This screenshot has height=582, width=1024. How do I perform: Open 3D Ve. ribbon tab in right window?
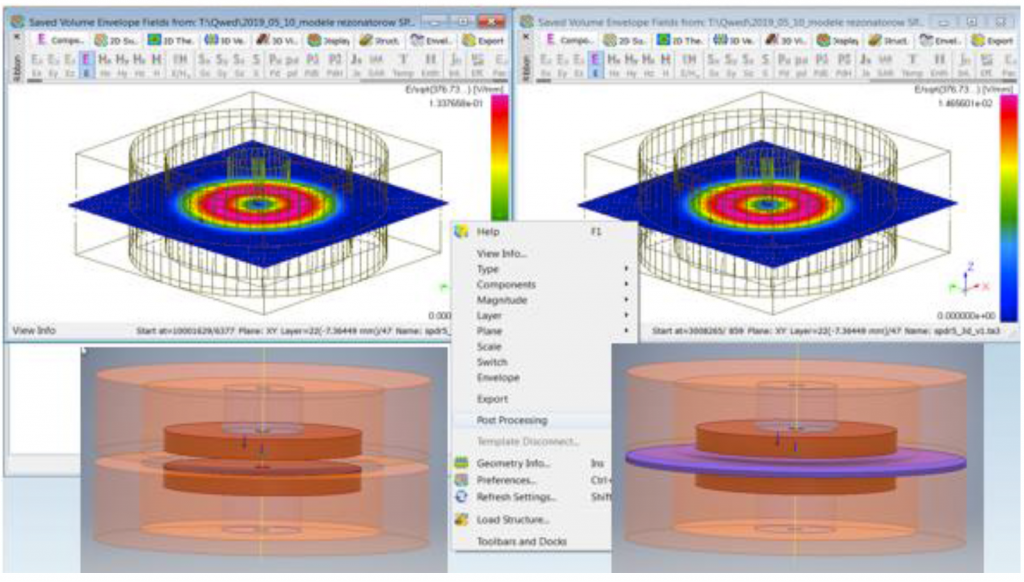pos(733,40)
